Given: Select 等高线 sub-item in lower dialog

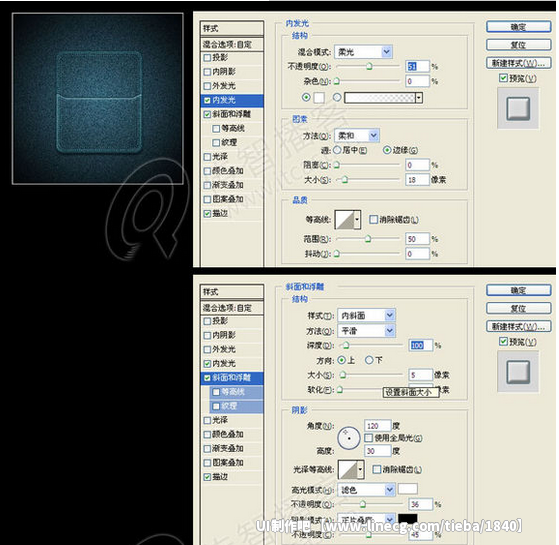Looking at the screenshot, I should tap(237, 392).
